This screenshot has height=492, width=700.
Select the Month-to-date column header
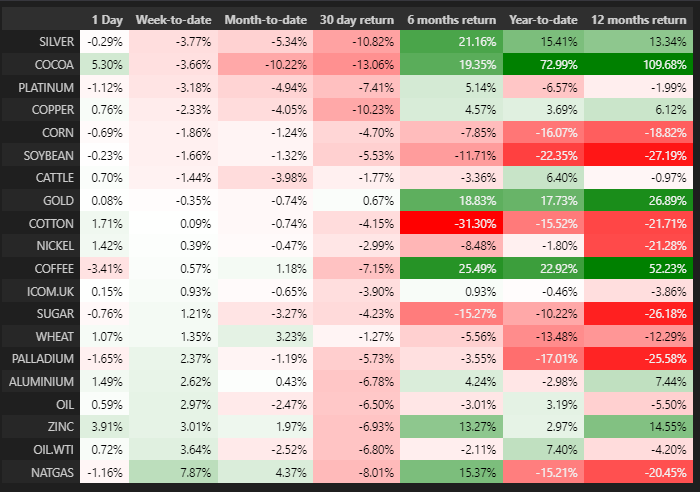(266, 19)
